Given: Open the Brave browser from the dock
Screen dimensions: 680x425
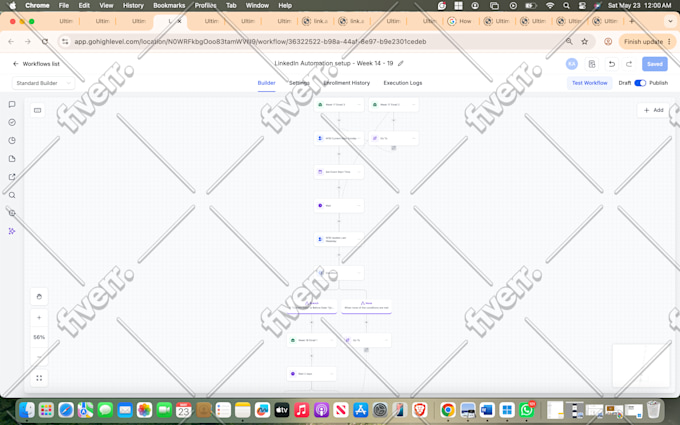Looking at the screenshot, I should point(419,409).
